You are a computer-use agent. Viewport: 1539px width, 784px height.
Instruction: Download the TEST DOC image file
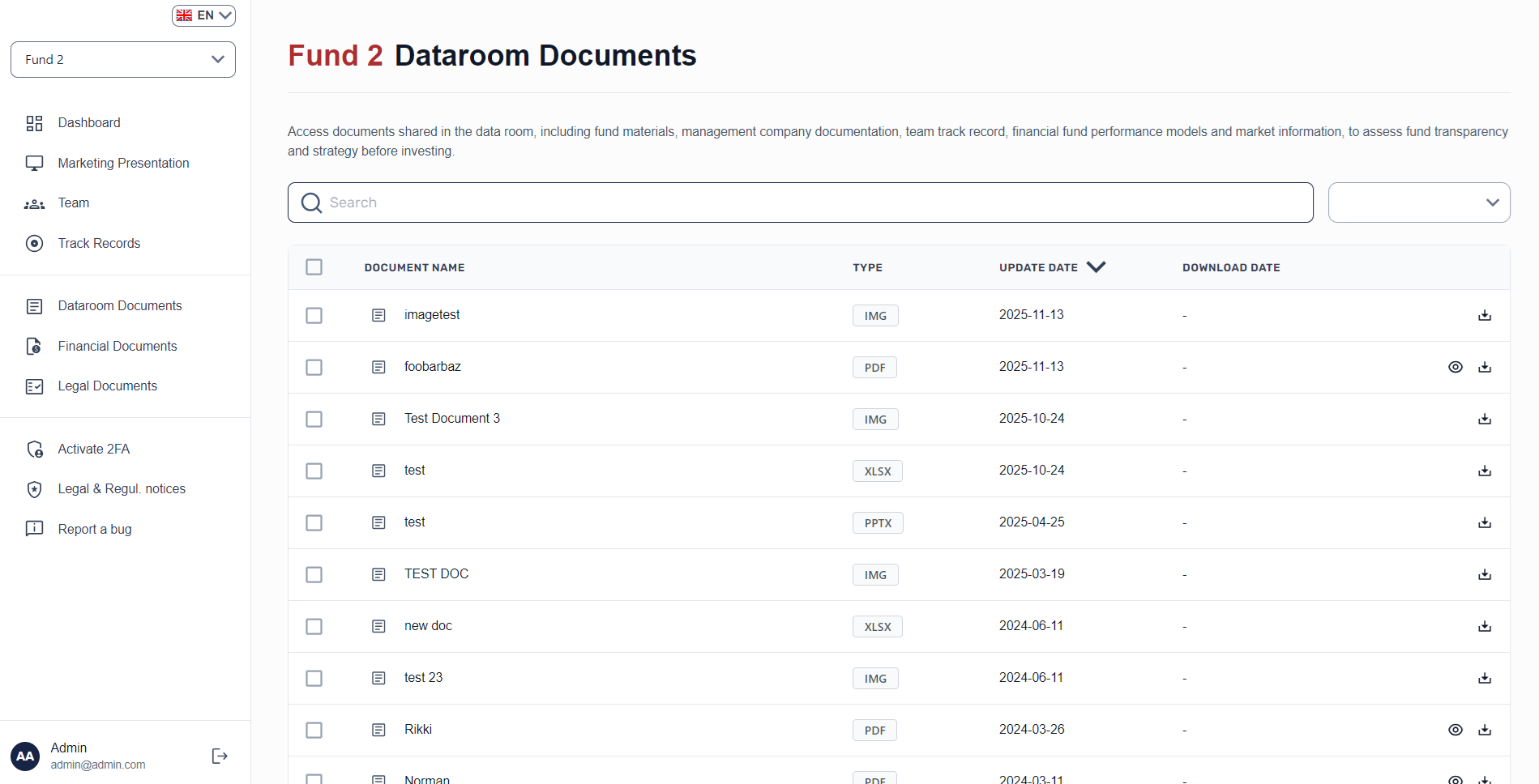1484,575
